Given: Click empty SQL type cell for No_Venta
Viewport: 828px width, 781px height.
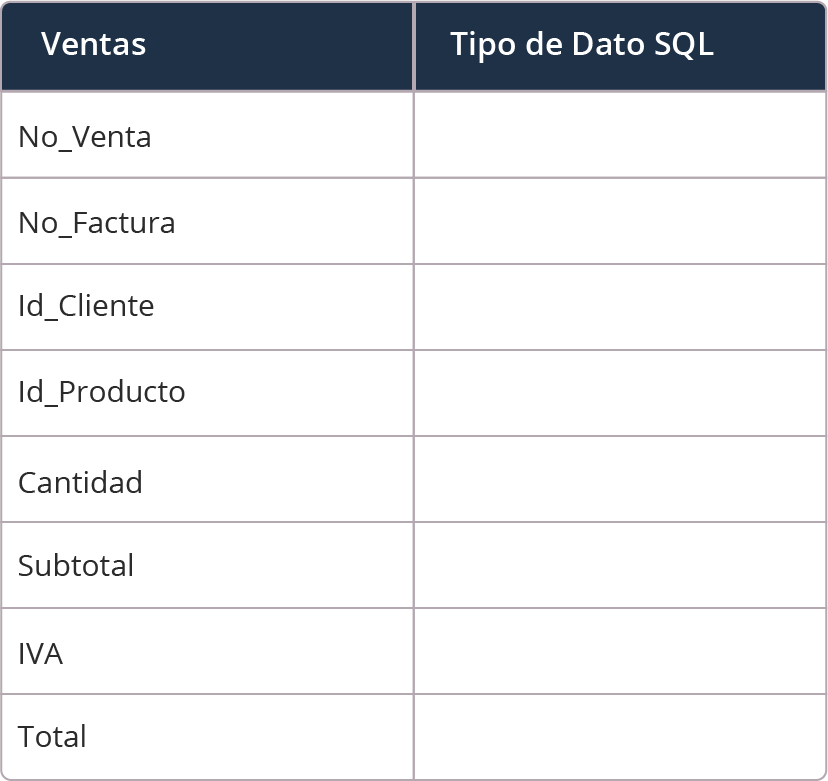Looking at the screenshot, I should [620, 135].
